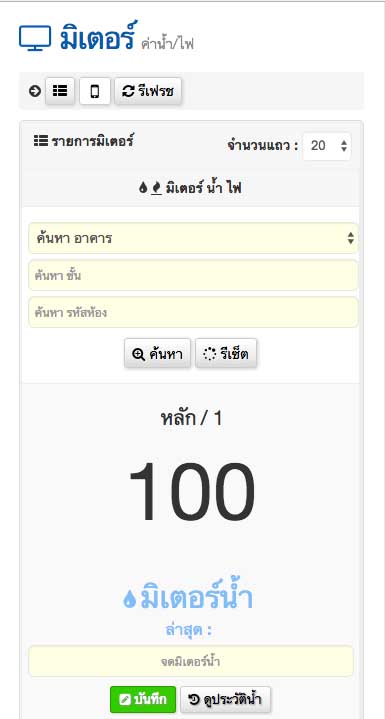385x719 pixels.
Task: Focus the ค้นหา รหัสห้อง room code field
Action: 193,312
